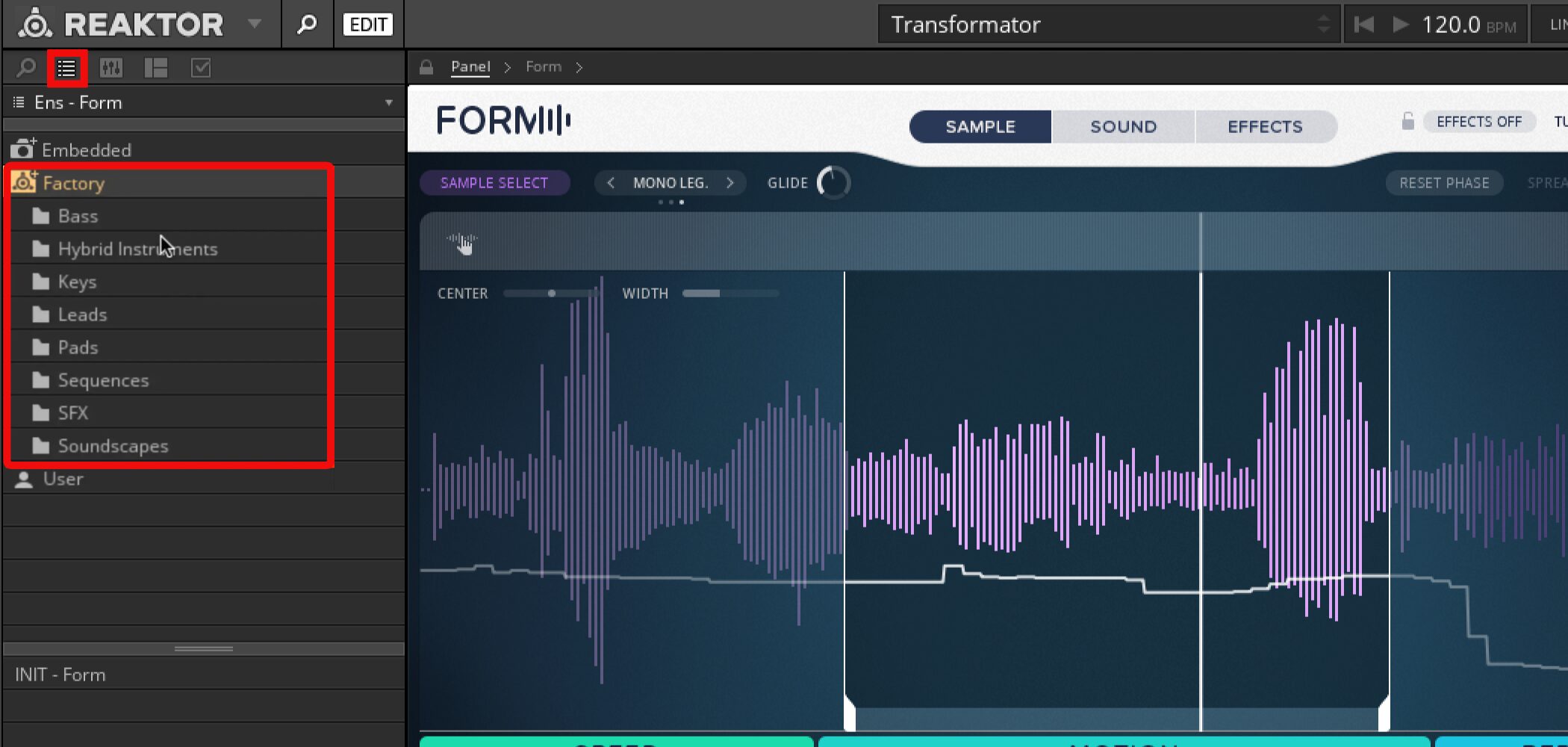Viewport: 1568px width, 747px height.
Task: Select the Embedded snapshot bank
Action: pos(204,150)
